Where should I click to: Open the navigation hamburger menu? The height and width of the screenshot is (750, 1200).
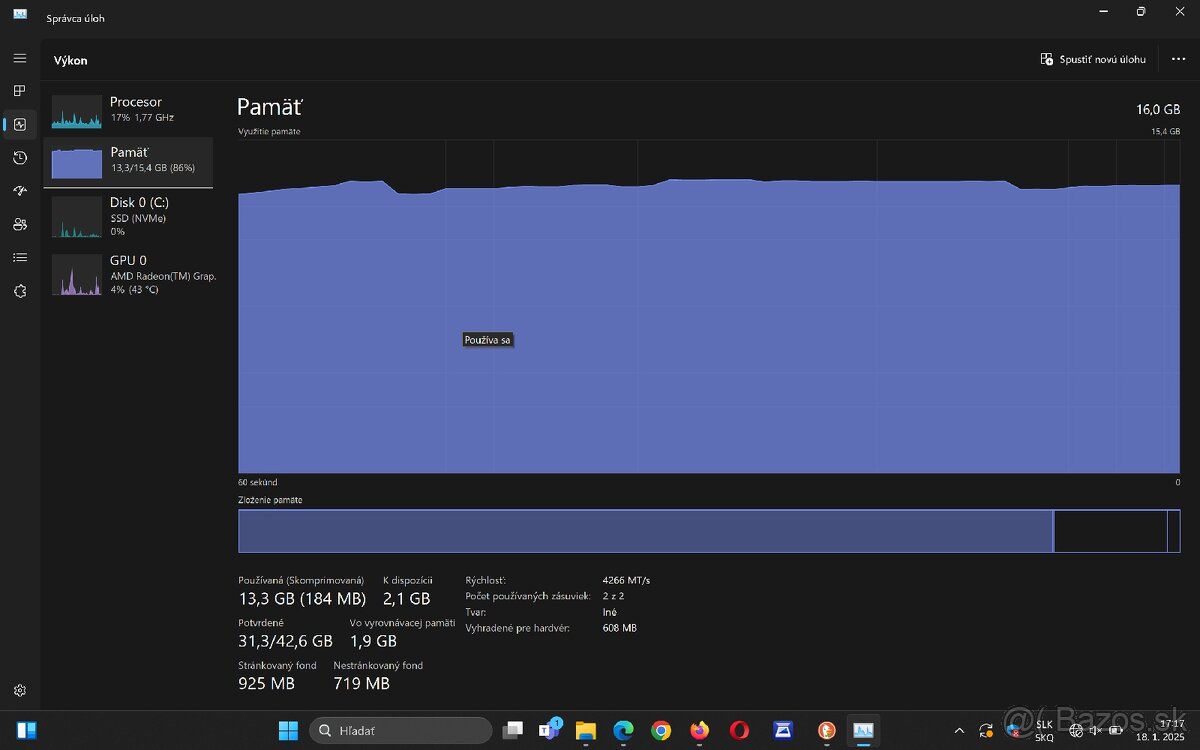pyautogui.click(x=19, y=58)
